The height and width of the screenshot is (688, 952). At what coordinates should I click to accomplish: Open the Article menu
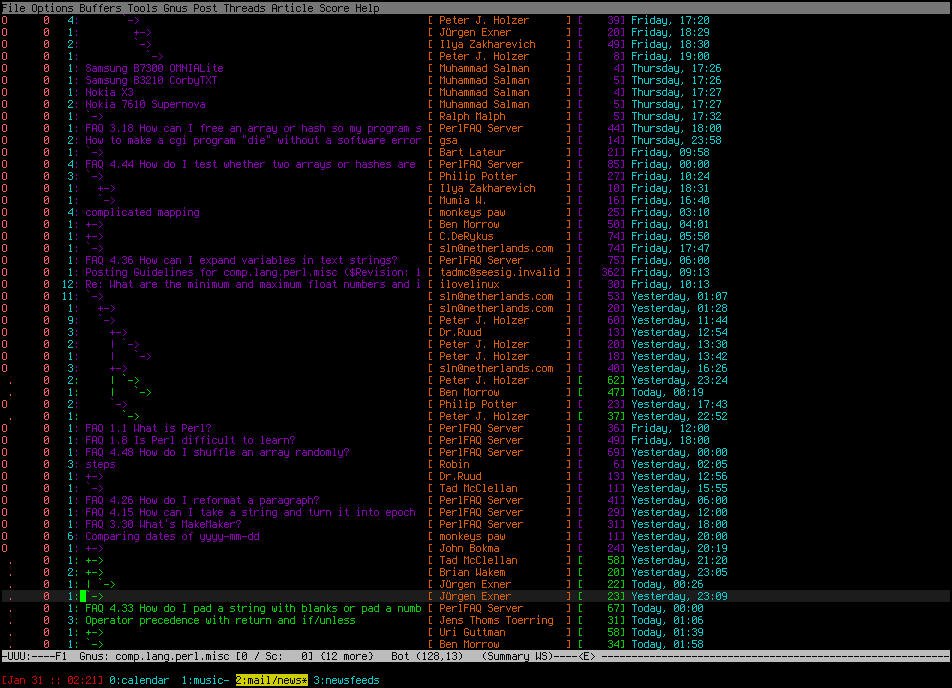[292, 8]
